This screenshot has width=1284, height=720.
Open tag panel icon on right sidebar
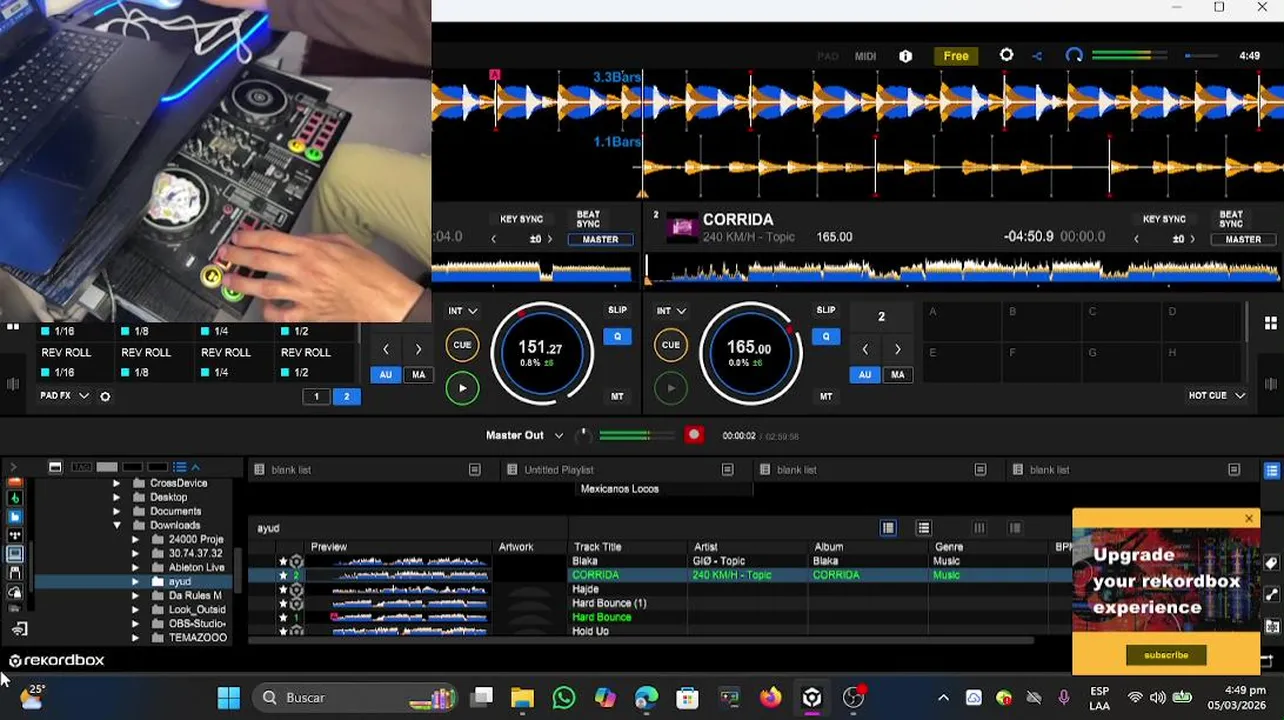click(x=1272, y=562)
